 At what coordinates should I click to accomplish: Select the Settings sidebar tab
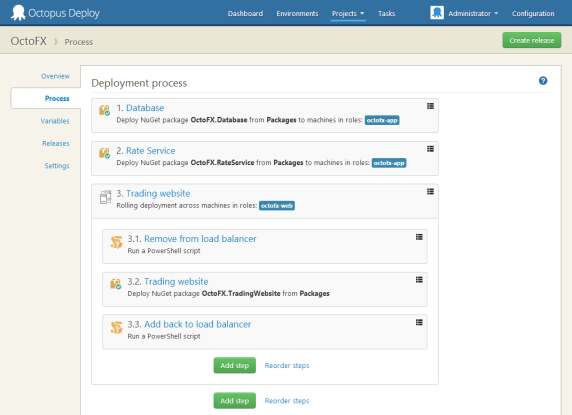tap(57, 166)
